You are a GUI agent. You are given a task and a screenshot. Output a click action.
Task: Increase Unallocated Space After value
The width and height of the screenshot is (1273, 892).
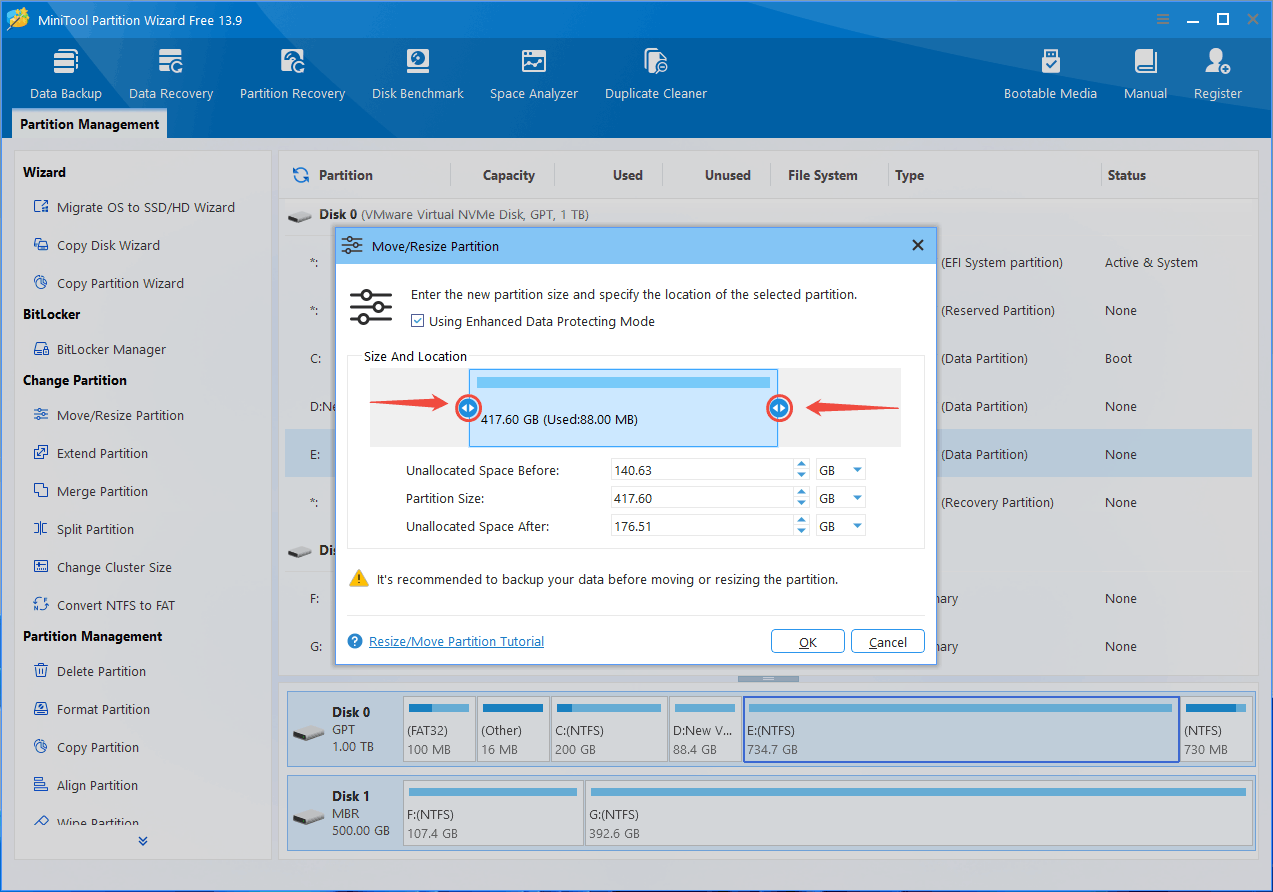[801, 521]
